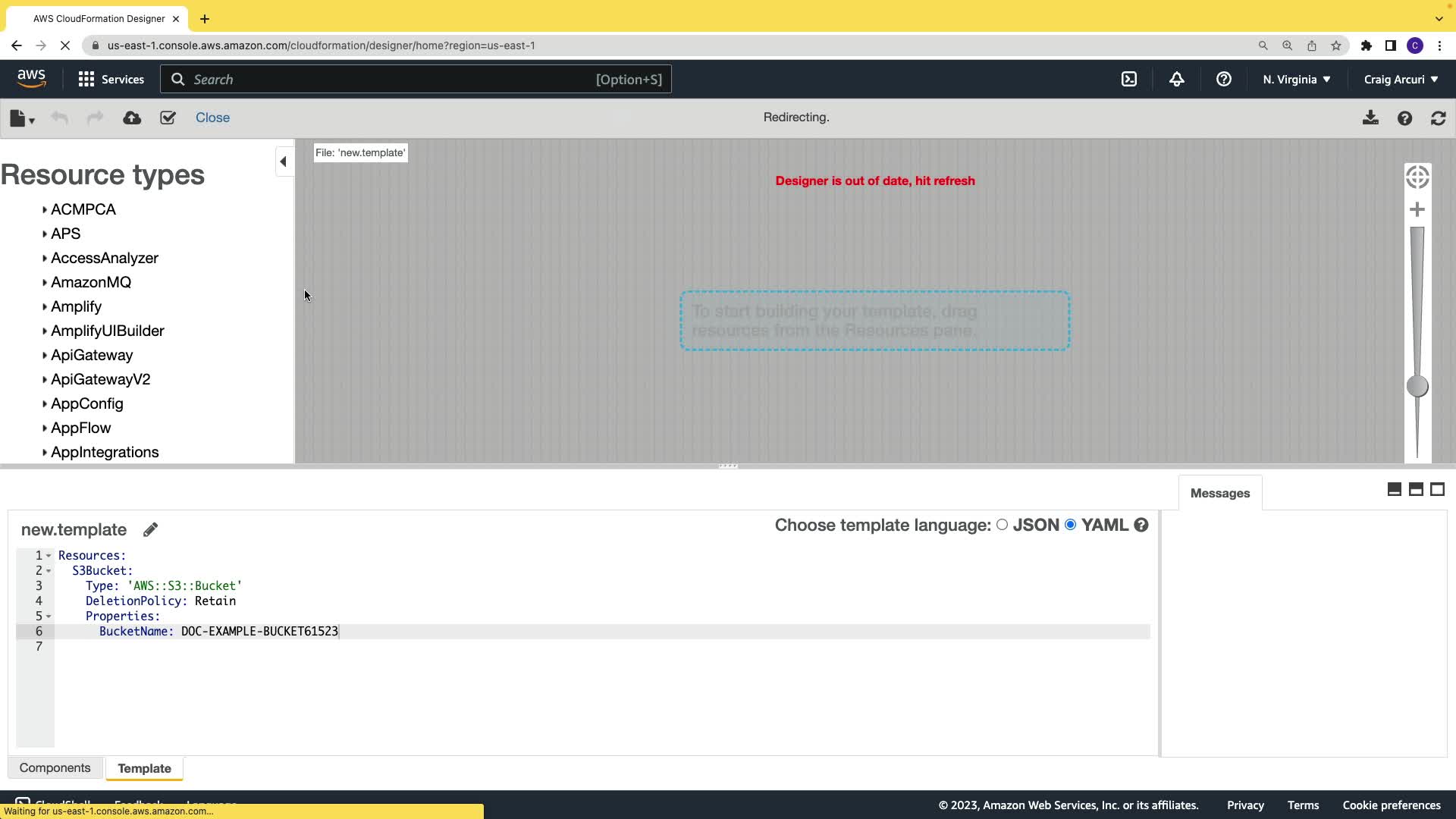Open the AWS notifications bell
This screenshot has height=819, width=1456.
(1176, 79)
